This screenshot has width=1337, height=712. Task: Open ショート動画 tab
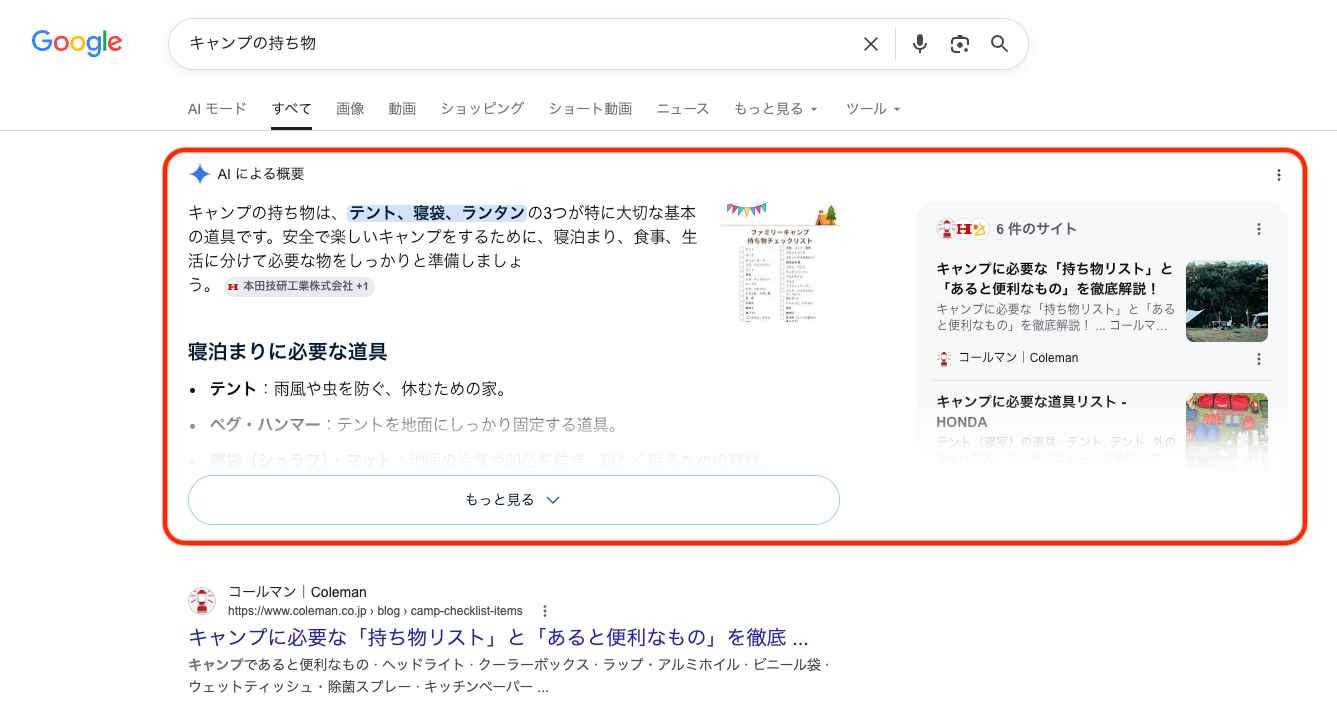pyautogui.click(x=590, y=109)
